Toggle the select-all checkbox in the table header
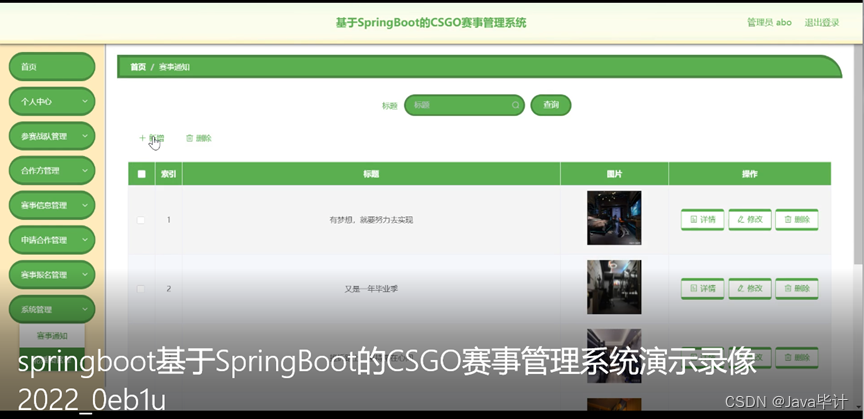The height and width of the screenshot is (419, 864). 142,174
